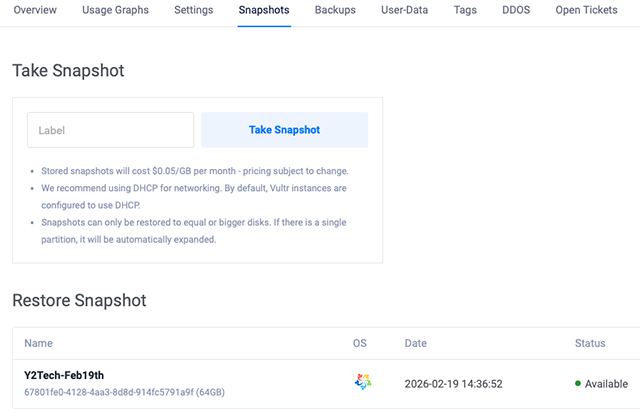This screenshot has height=409, width=640.
Task: Click the green Available status dot
Action: click(578, 383)
